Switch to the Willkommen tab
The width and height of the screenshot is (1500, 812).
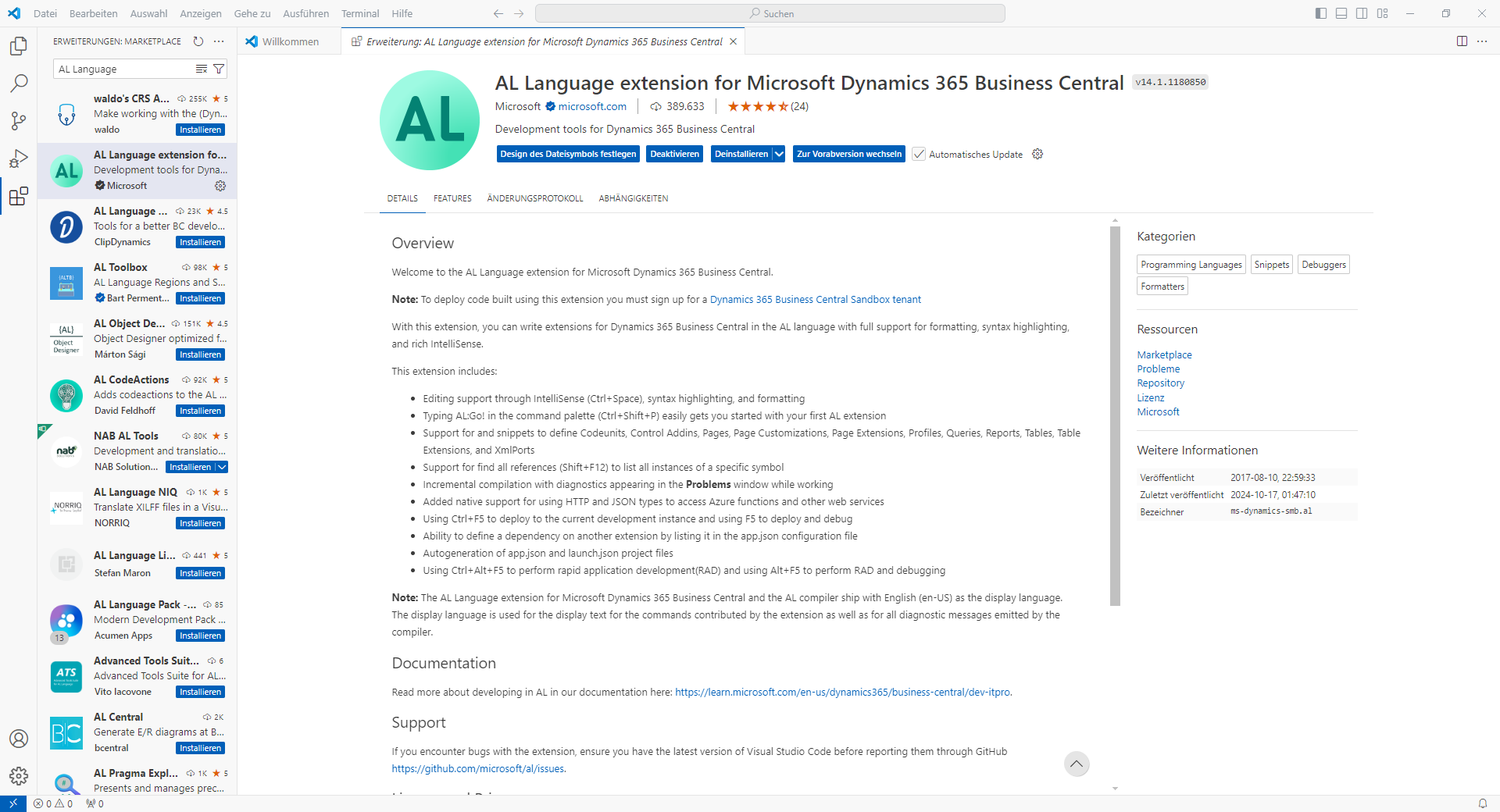point(290,41)
